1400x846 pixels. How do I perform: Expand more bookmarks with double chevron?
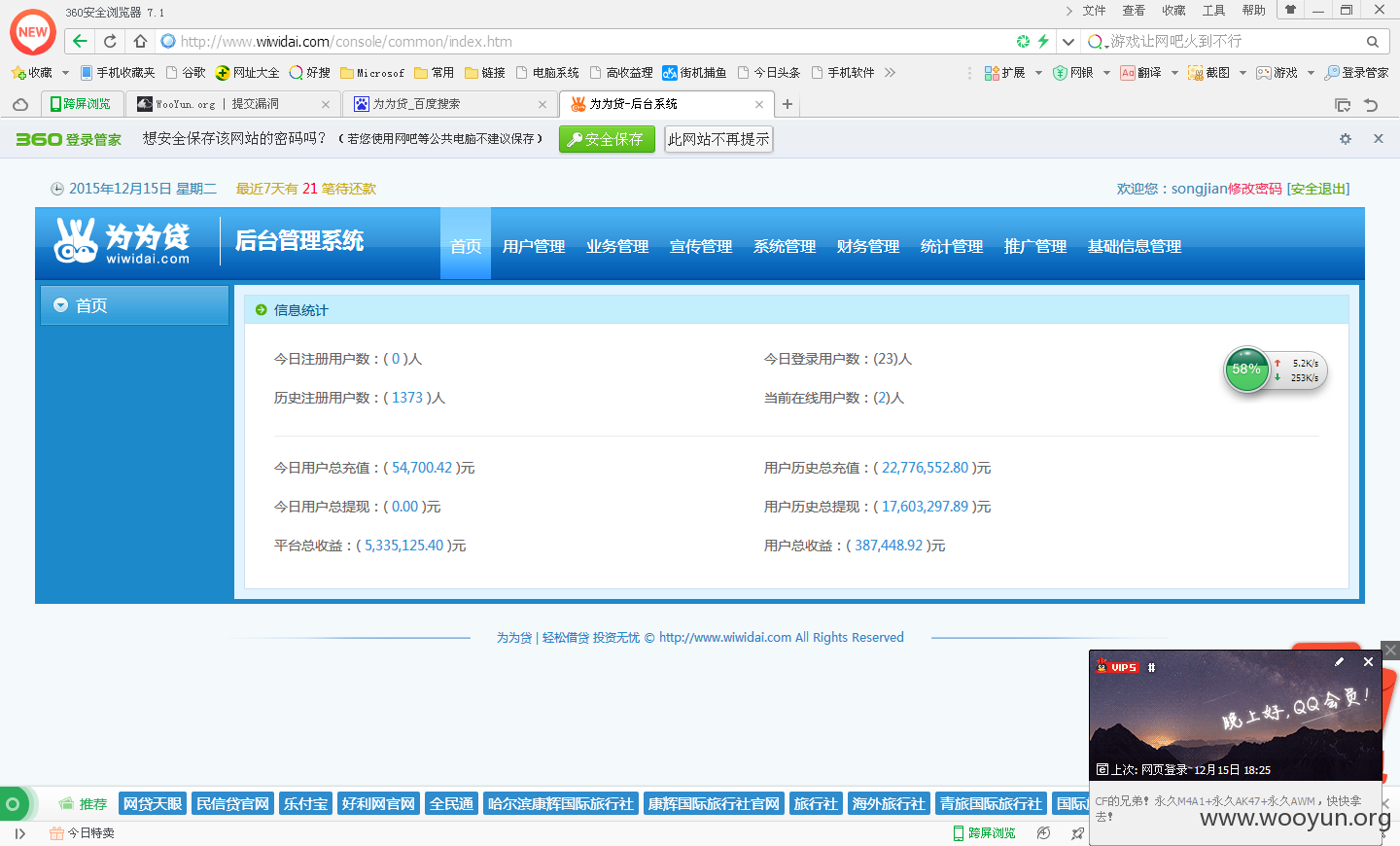(890, 73)
